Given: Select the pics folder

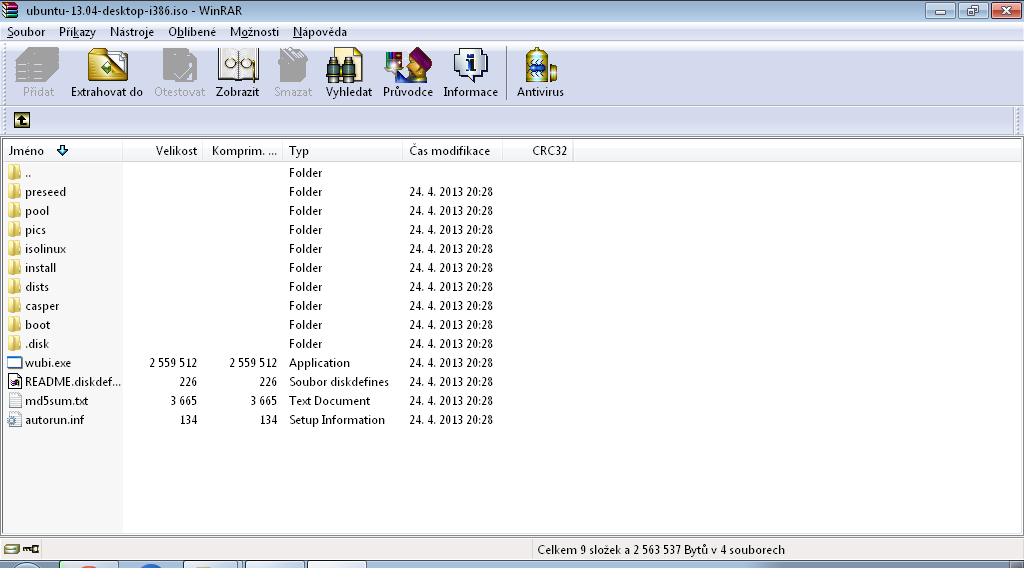Looking at the screenshot, I should coord(35,230).
